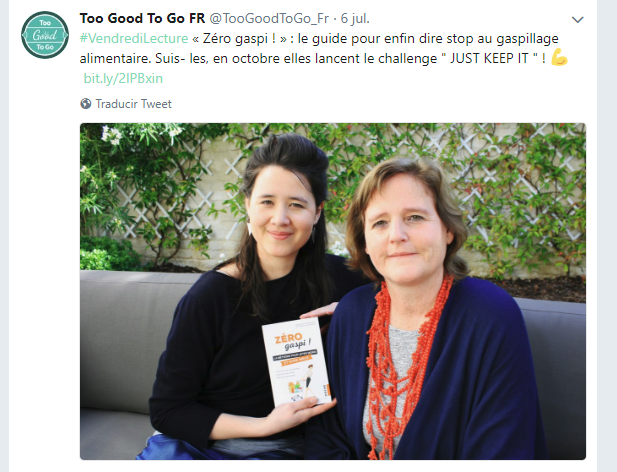This screenshot has width=617, height=472.
Task: Click the tweet text mentioning JUST KEEP IT
Action: point(498,58)
